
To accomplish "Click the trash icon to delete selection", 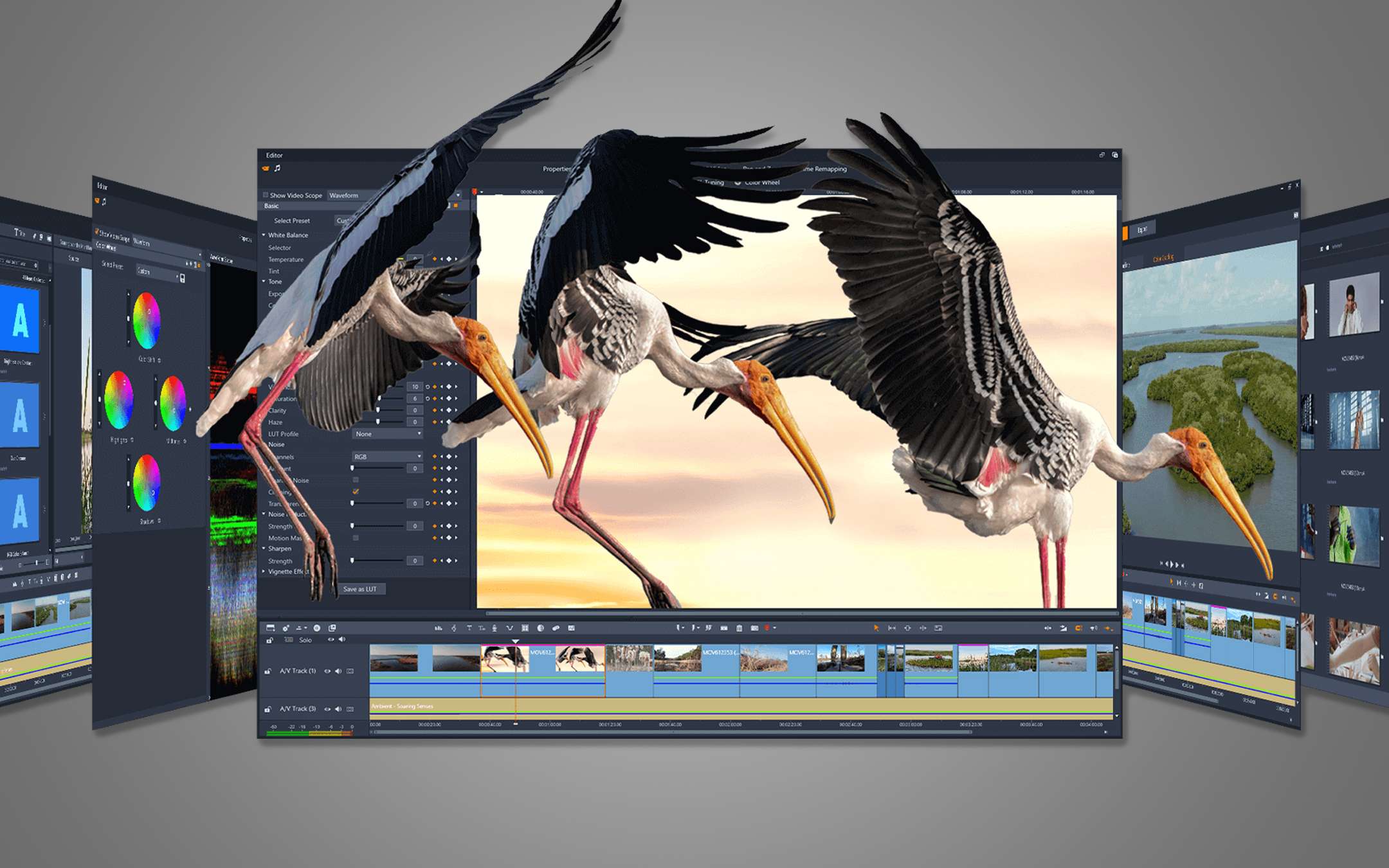I will 740,628.
